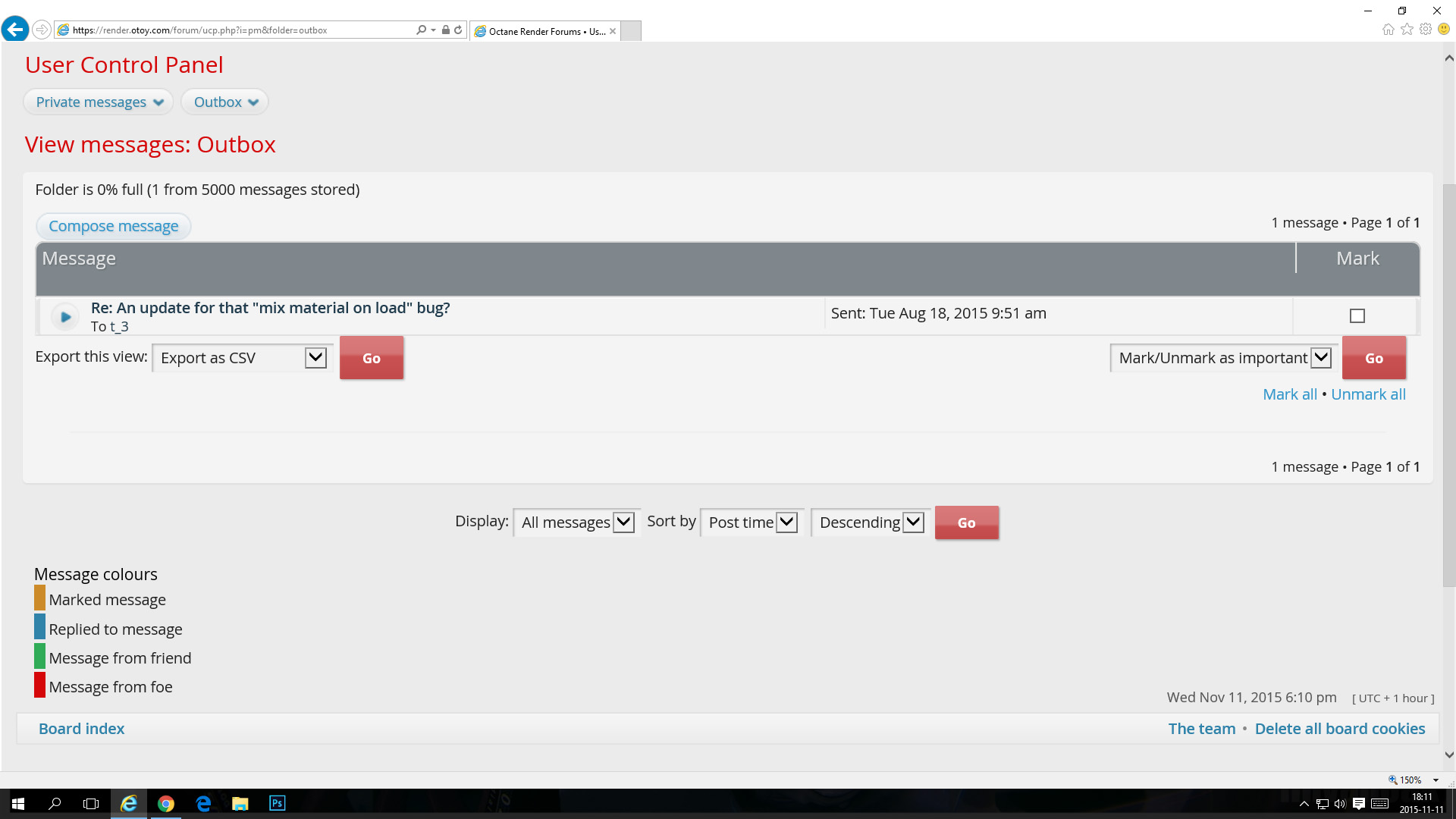Open the favorites star icon
Viewport: 1456px width, 819px height.
point(1407,30)
